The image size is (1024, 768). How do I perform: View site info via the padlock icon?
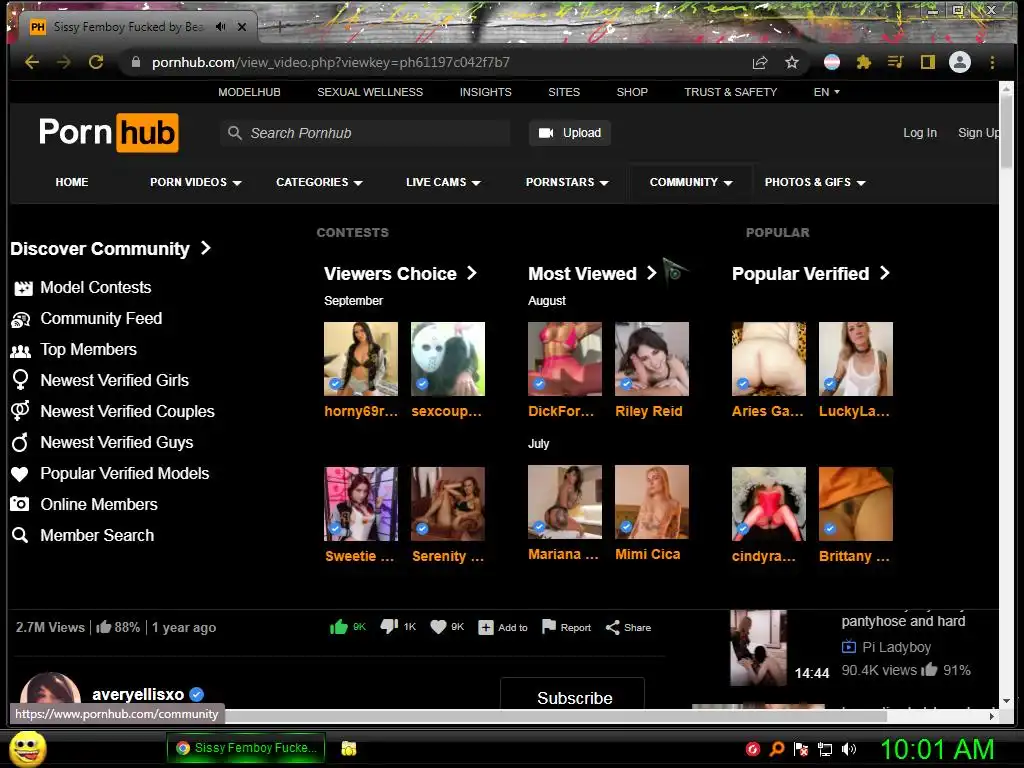click(x=136, y=62)
